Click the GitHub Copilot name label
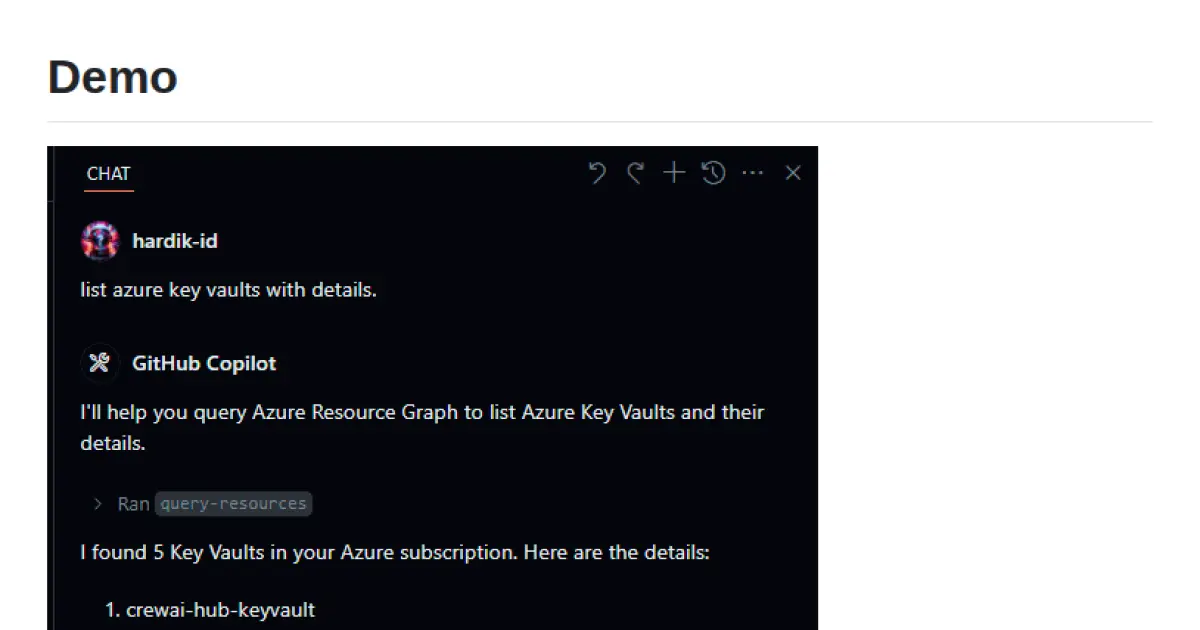1200x630 pixels. (204, 363)
